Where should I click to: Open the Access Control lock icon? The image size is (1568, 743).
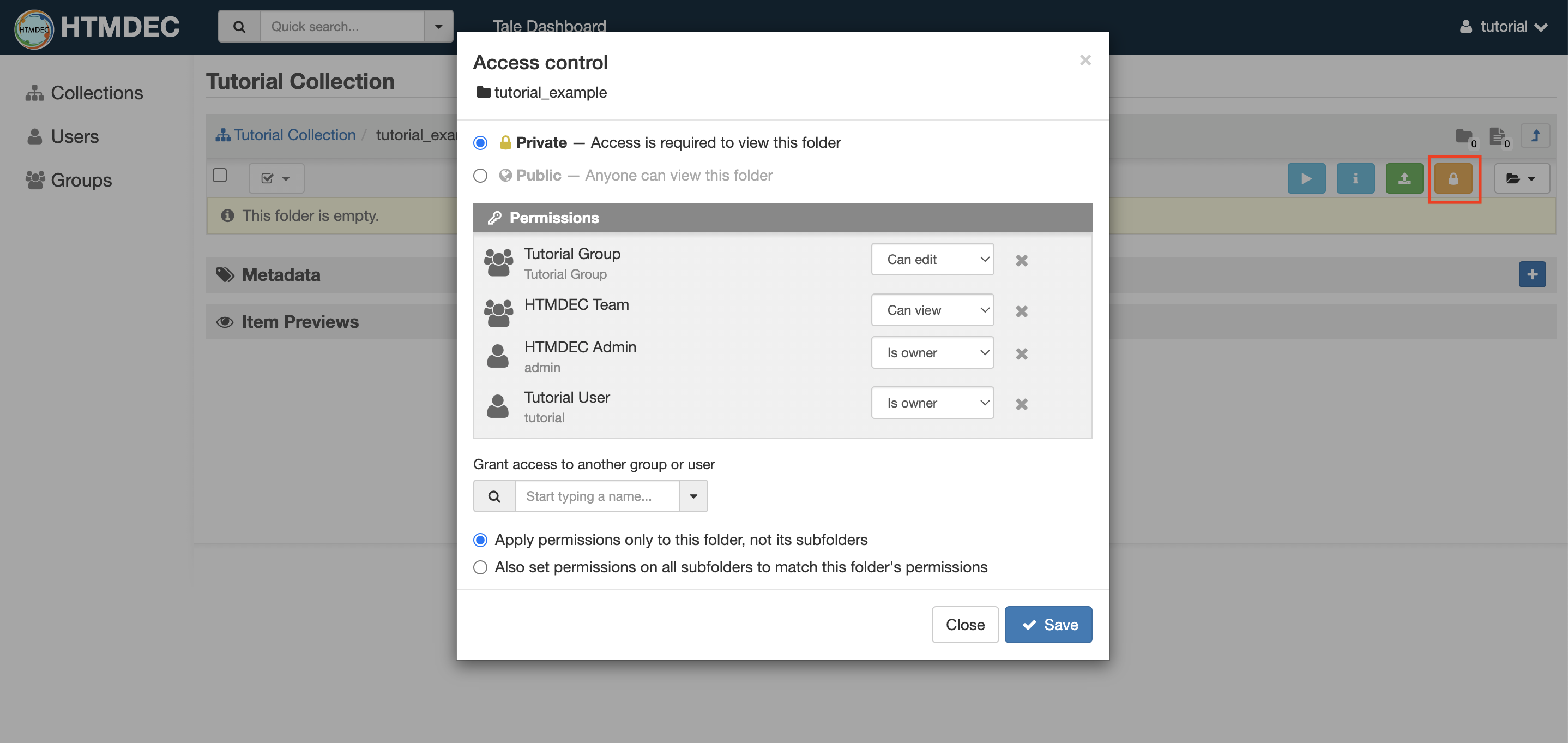coord(1454,178)
